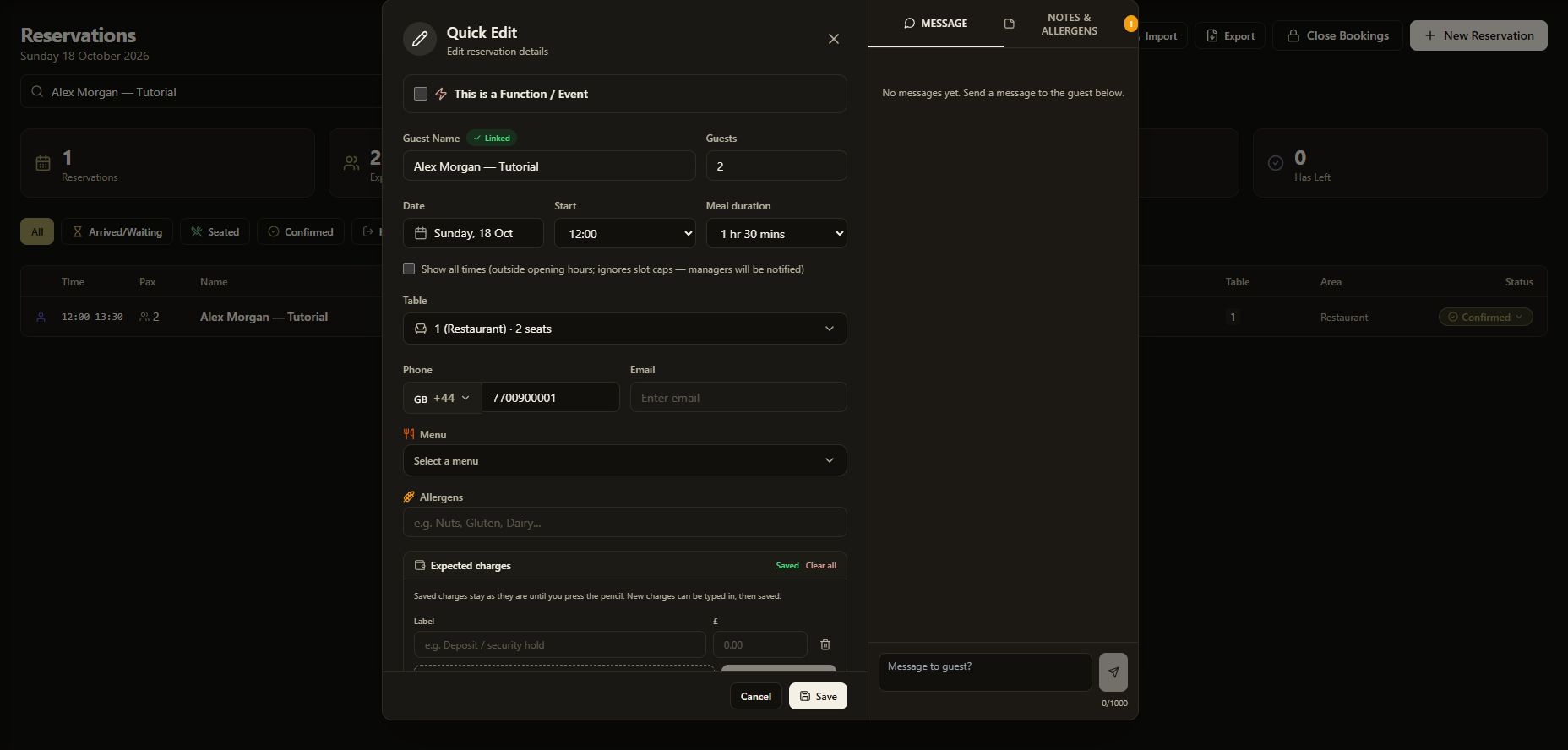This screenshot has height=750, width=1568.
Task: Click the orange notification badge on Notes tab
Action: pos(1130,24)
